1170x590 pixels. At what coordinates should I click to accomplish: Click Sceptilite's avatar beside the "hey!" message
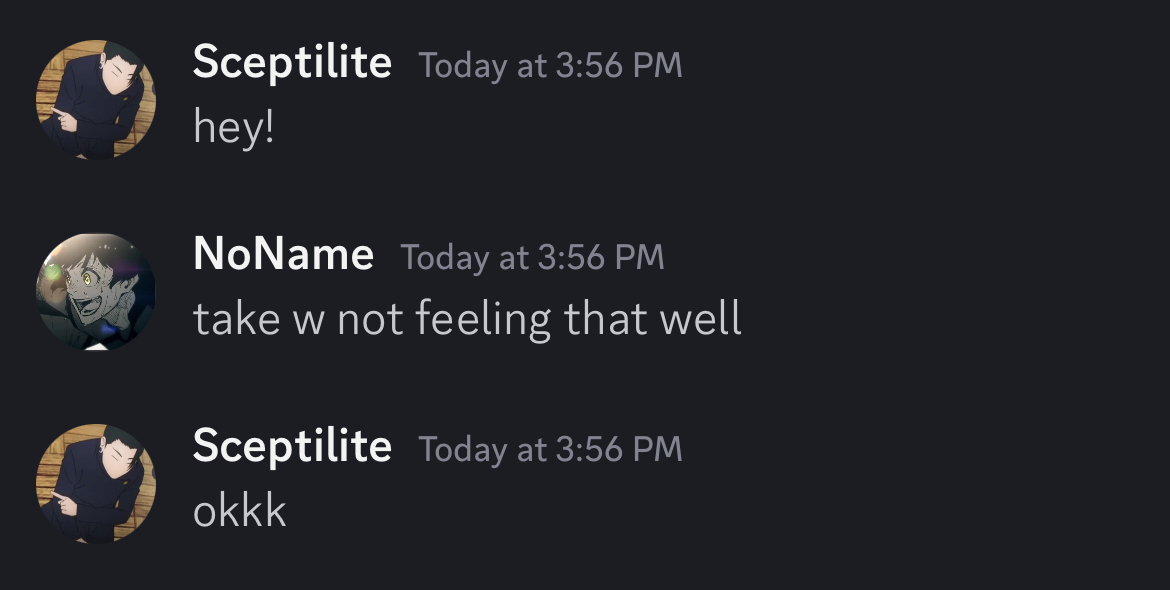pyautogui.click(x=96, y=100)
